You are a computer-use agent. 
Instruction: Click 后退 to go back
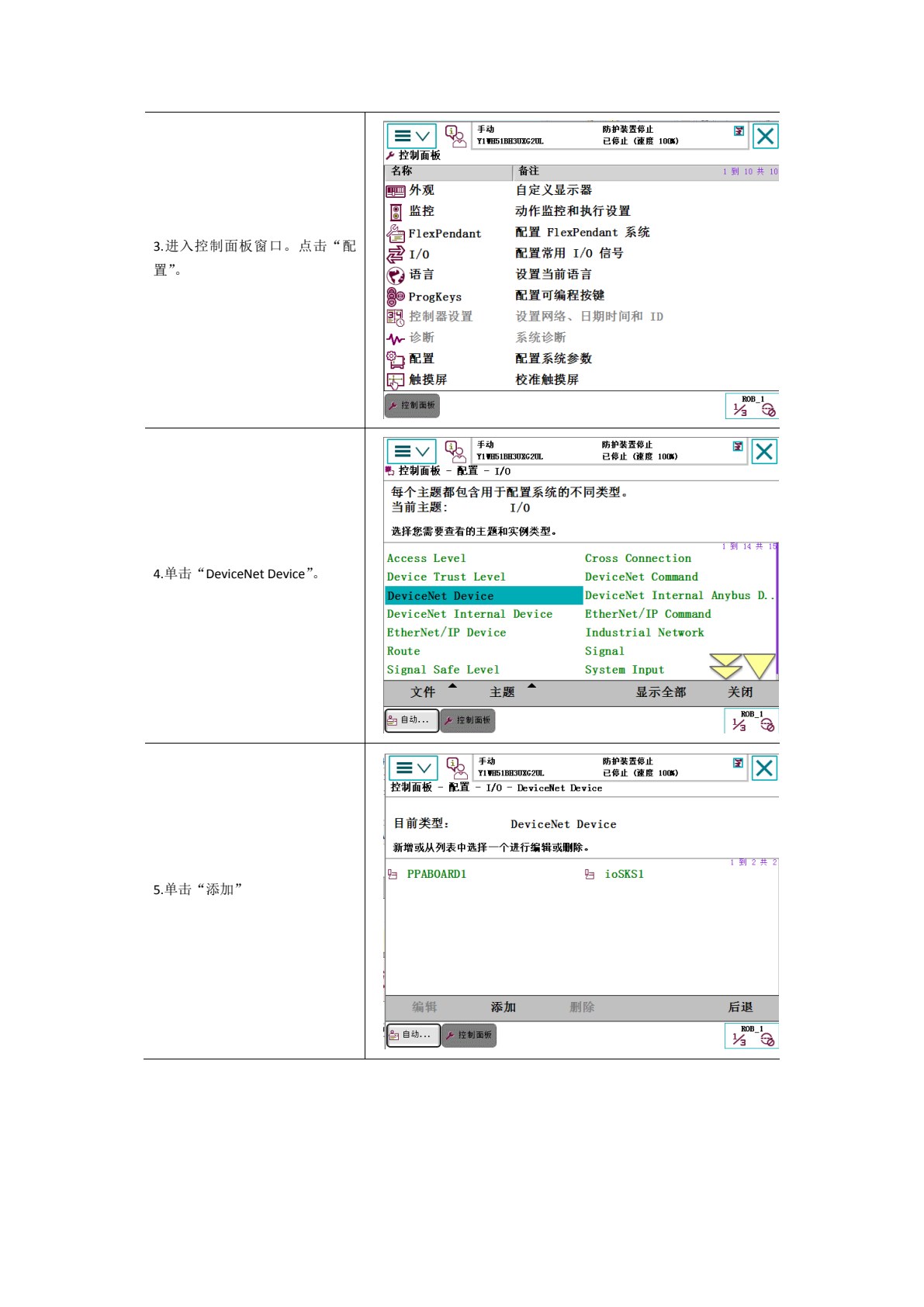[x=740, y=1007]
